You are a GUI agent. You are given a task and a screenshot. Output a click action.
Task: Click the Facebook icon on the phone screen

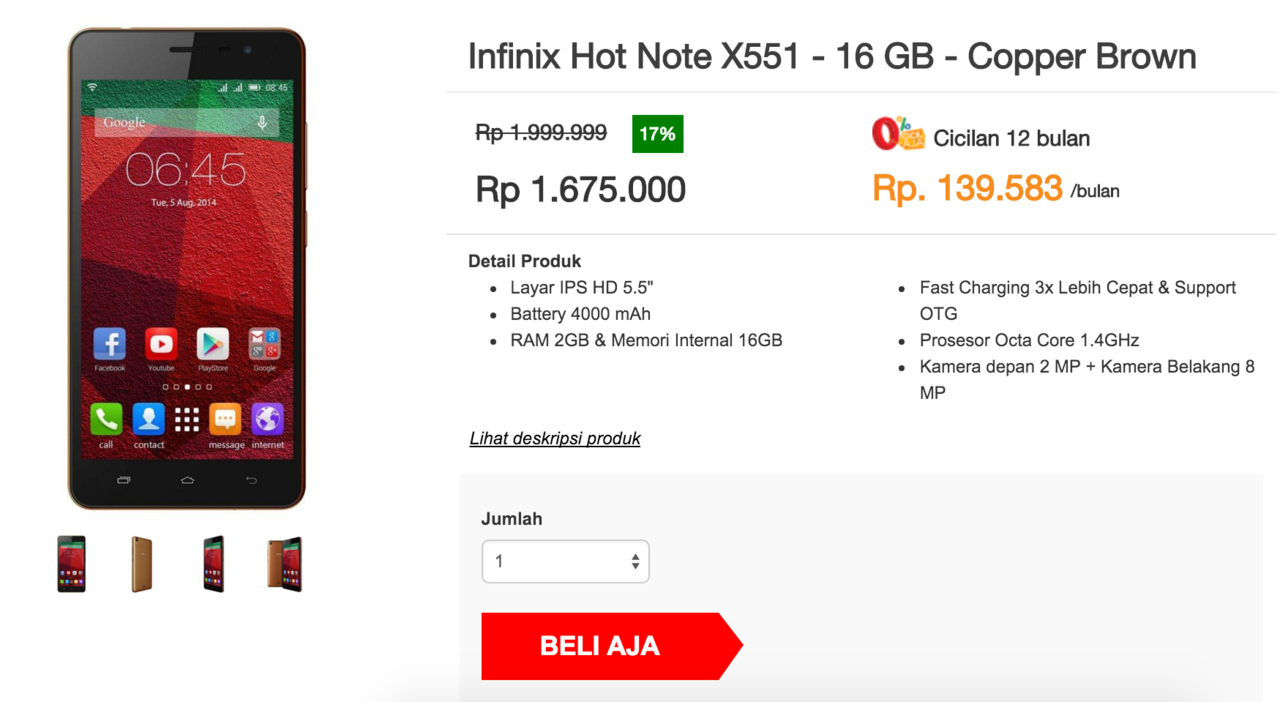pos(109,344)
